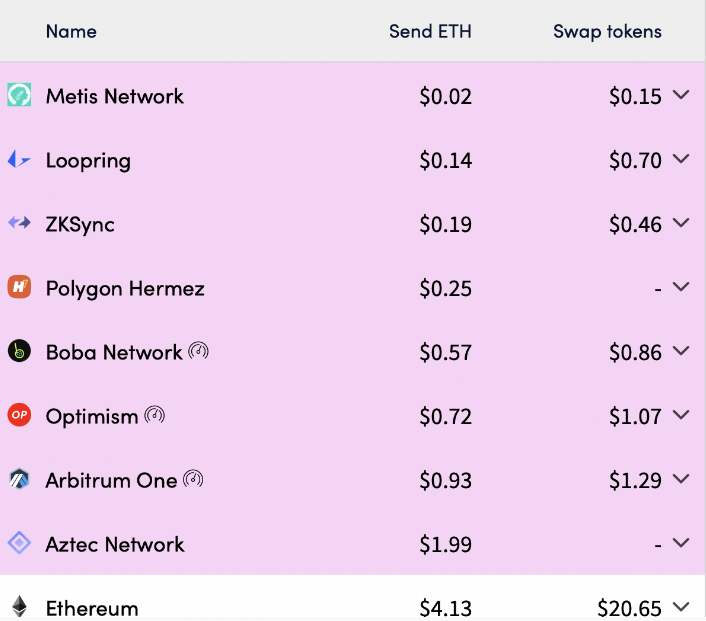Open the Arbitrum One name link
Screen dimensions: 706x621
pos(111,480)
